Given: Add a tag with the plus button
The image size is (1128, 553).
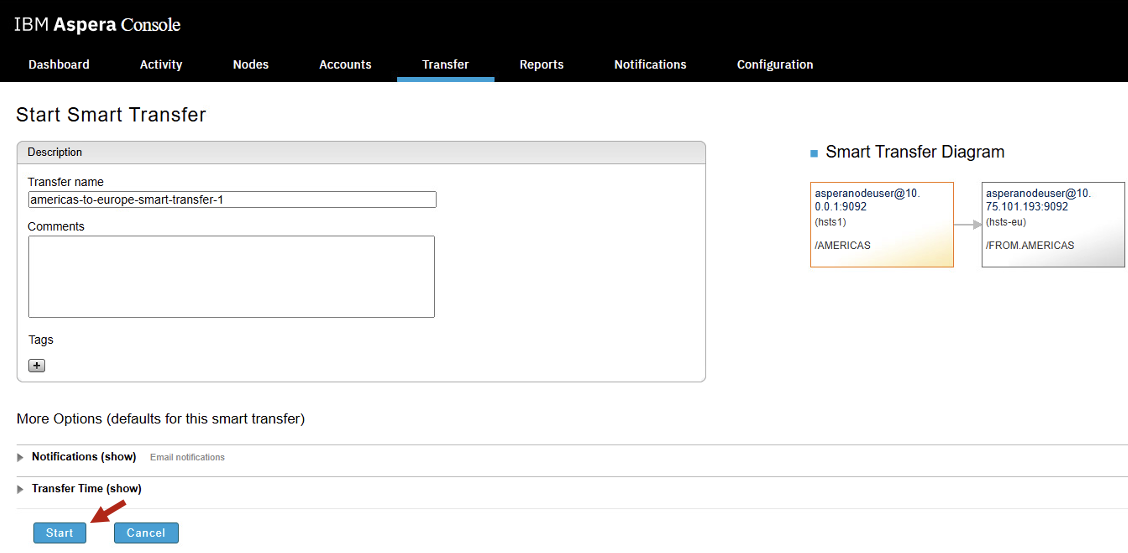Looking at the screenshot, I should pyautogui.click(x=37, y=365).
